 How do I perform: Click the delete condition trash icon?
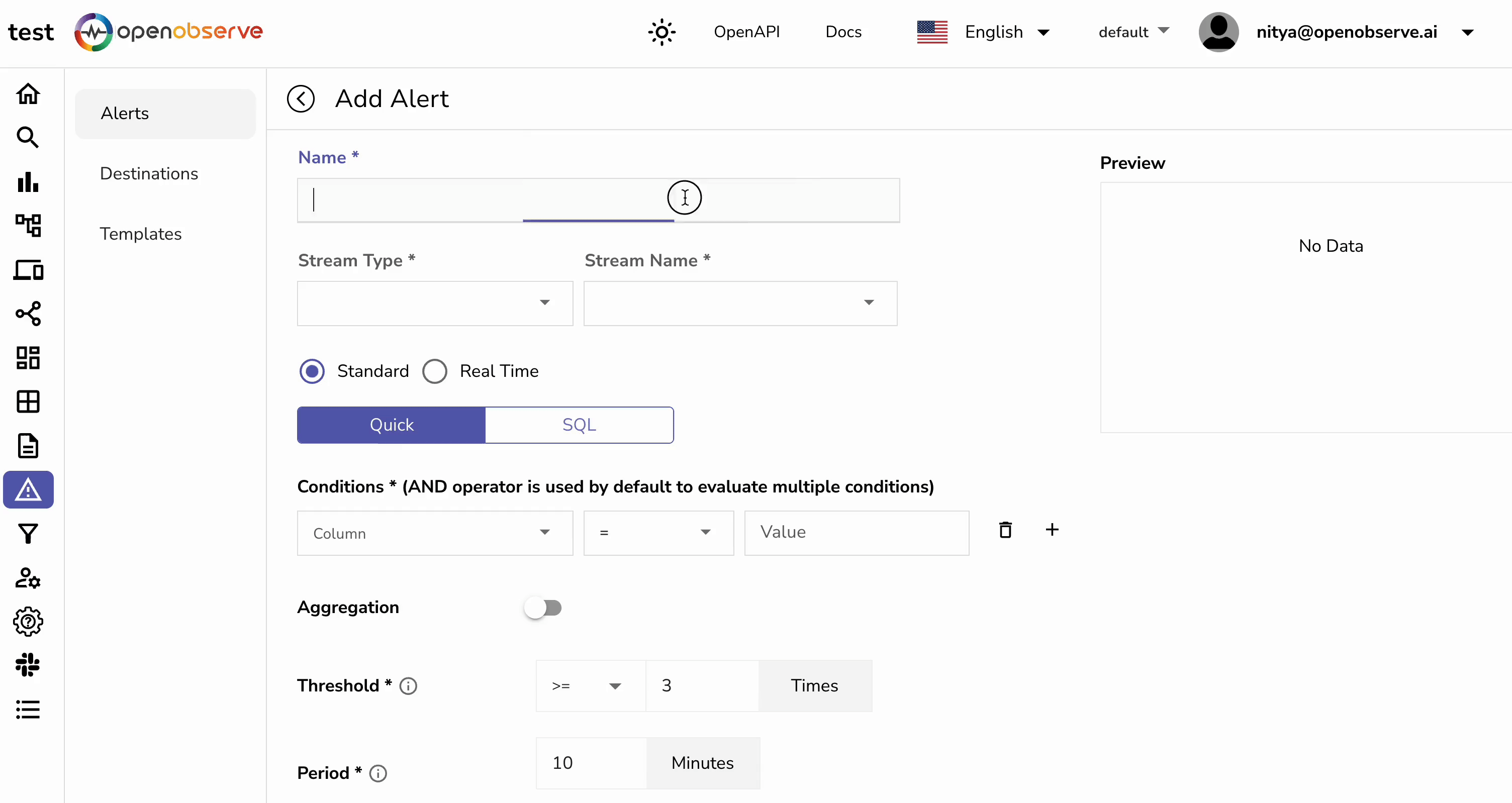(x=1005, y=530)
